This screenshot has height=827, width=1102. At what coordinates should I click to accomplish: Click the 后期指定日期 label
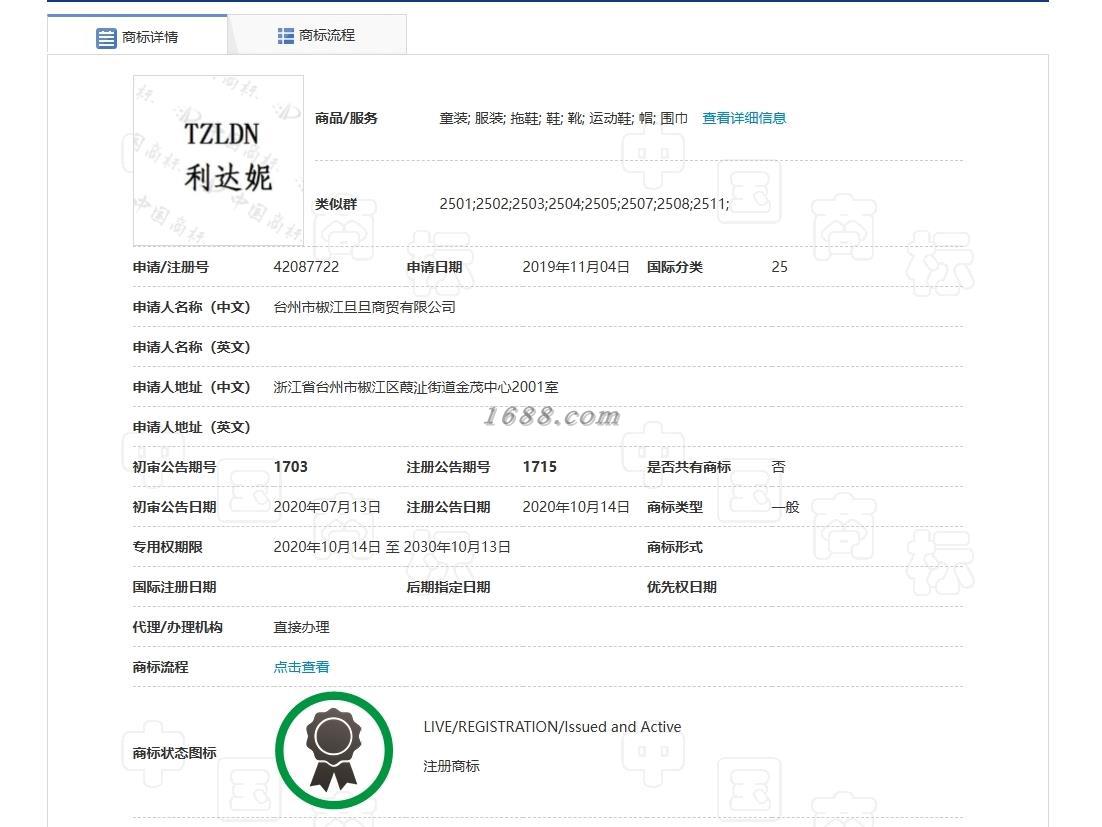(x=448, y=587)
